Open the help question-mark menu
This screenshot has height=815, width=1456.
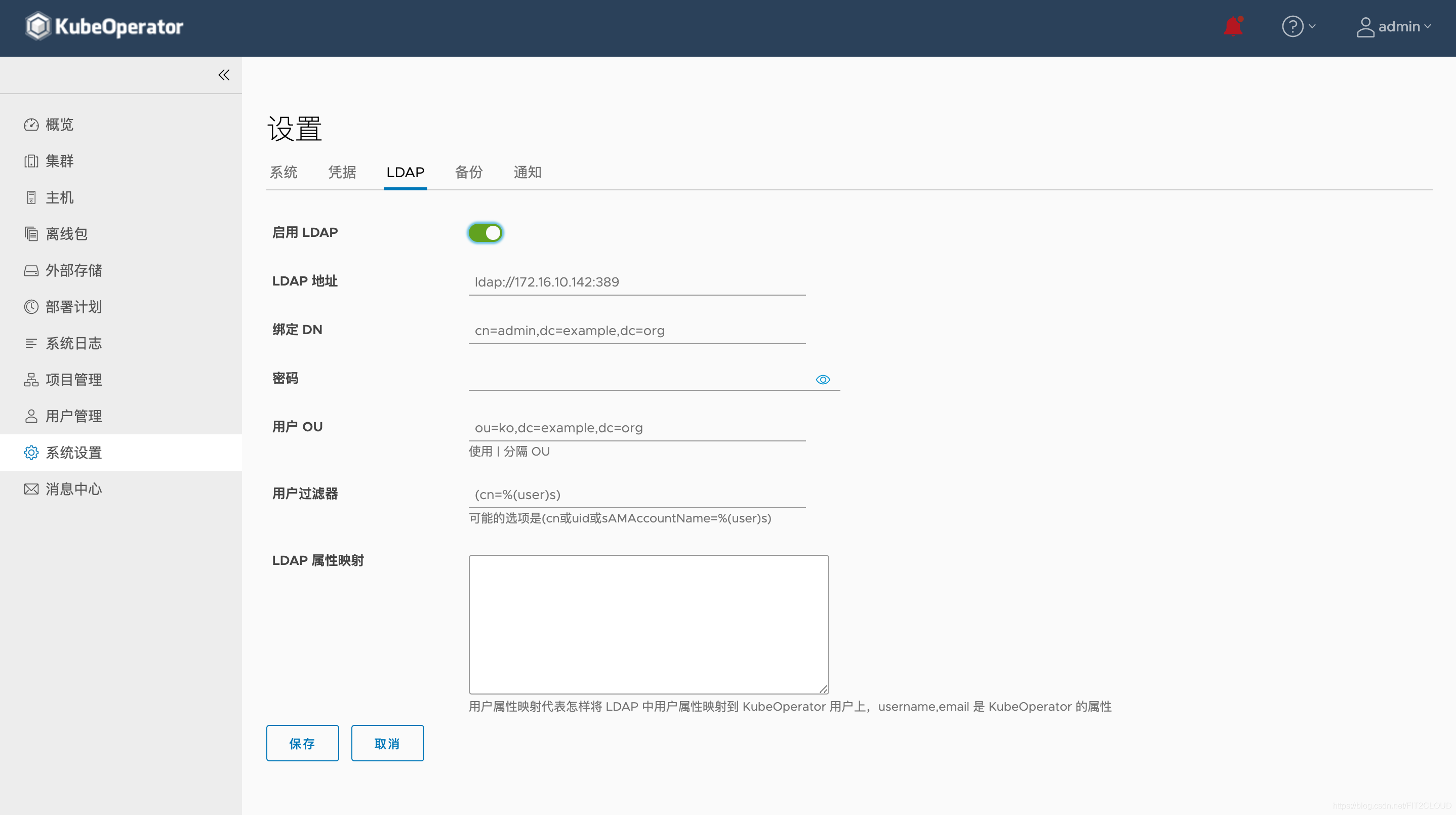1299,26
